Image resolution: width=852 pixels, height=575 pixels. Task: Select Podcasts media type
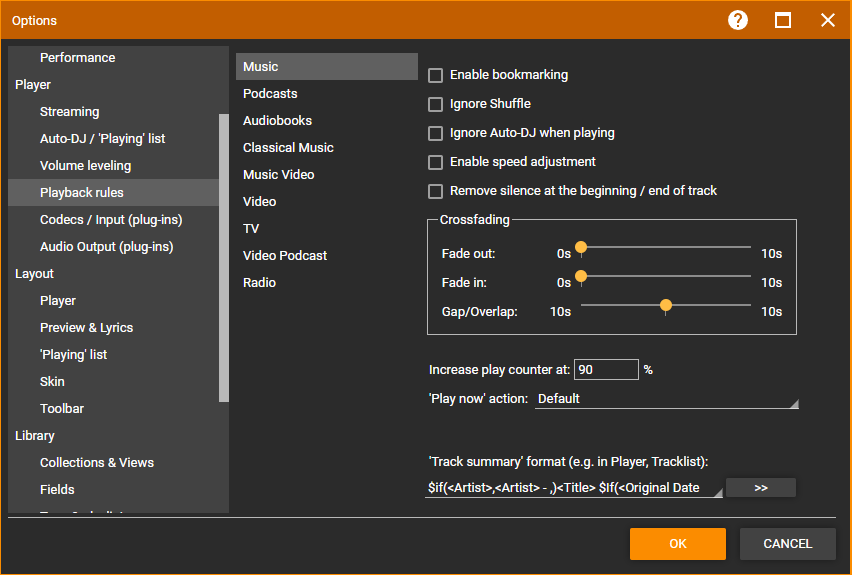coord(327,93)
